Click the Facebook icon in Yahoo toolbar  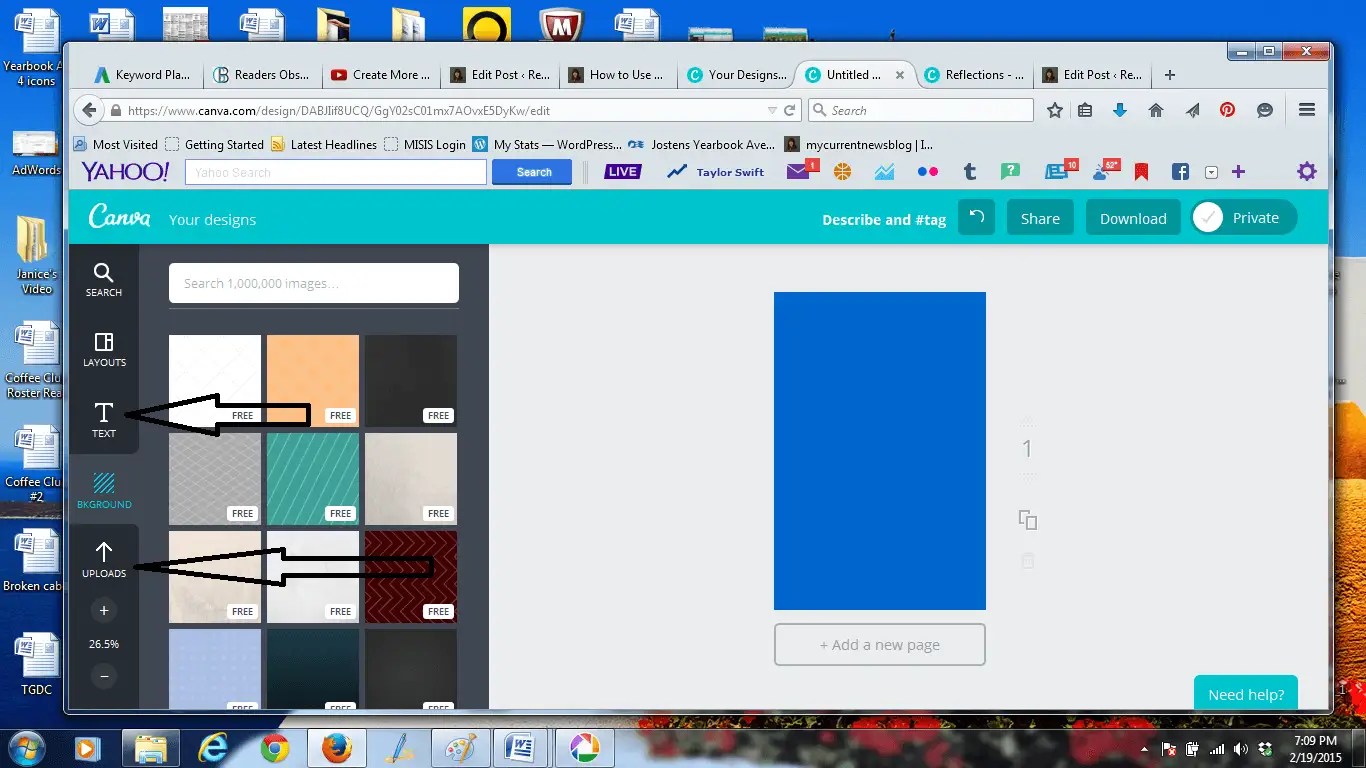point(1180,172)
